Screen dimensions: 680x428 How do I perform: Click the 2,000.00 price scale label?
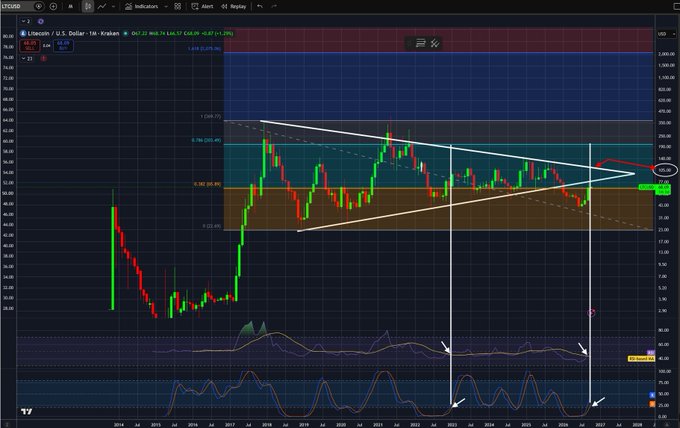[666, 54]
